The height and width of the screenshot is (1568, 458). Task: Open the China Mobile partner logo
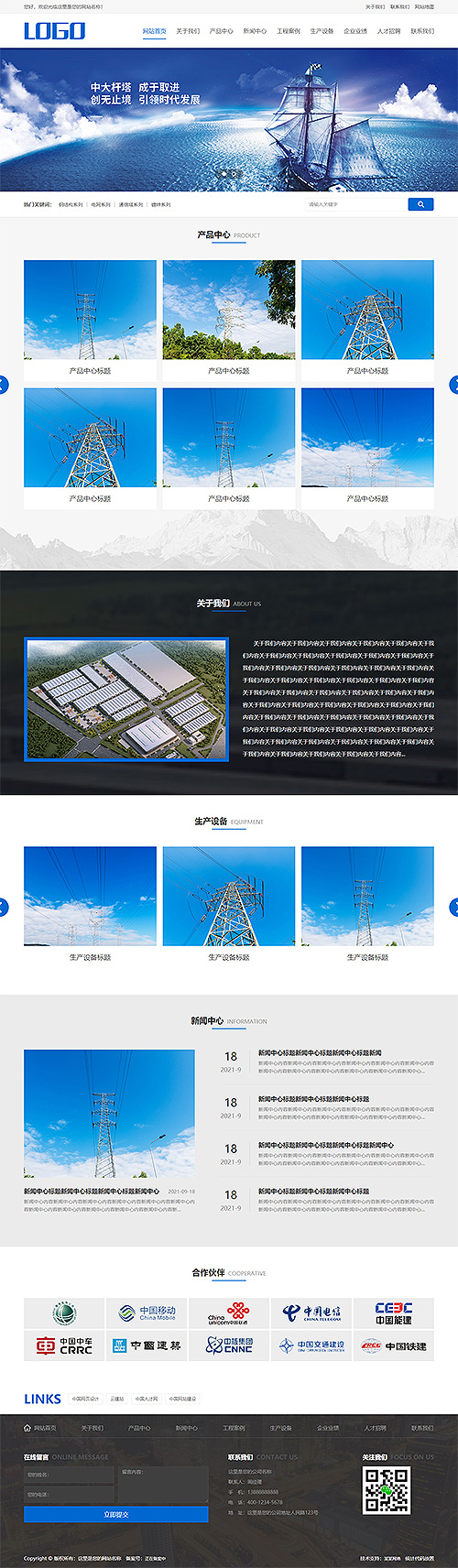coord(147,1312)
